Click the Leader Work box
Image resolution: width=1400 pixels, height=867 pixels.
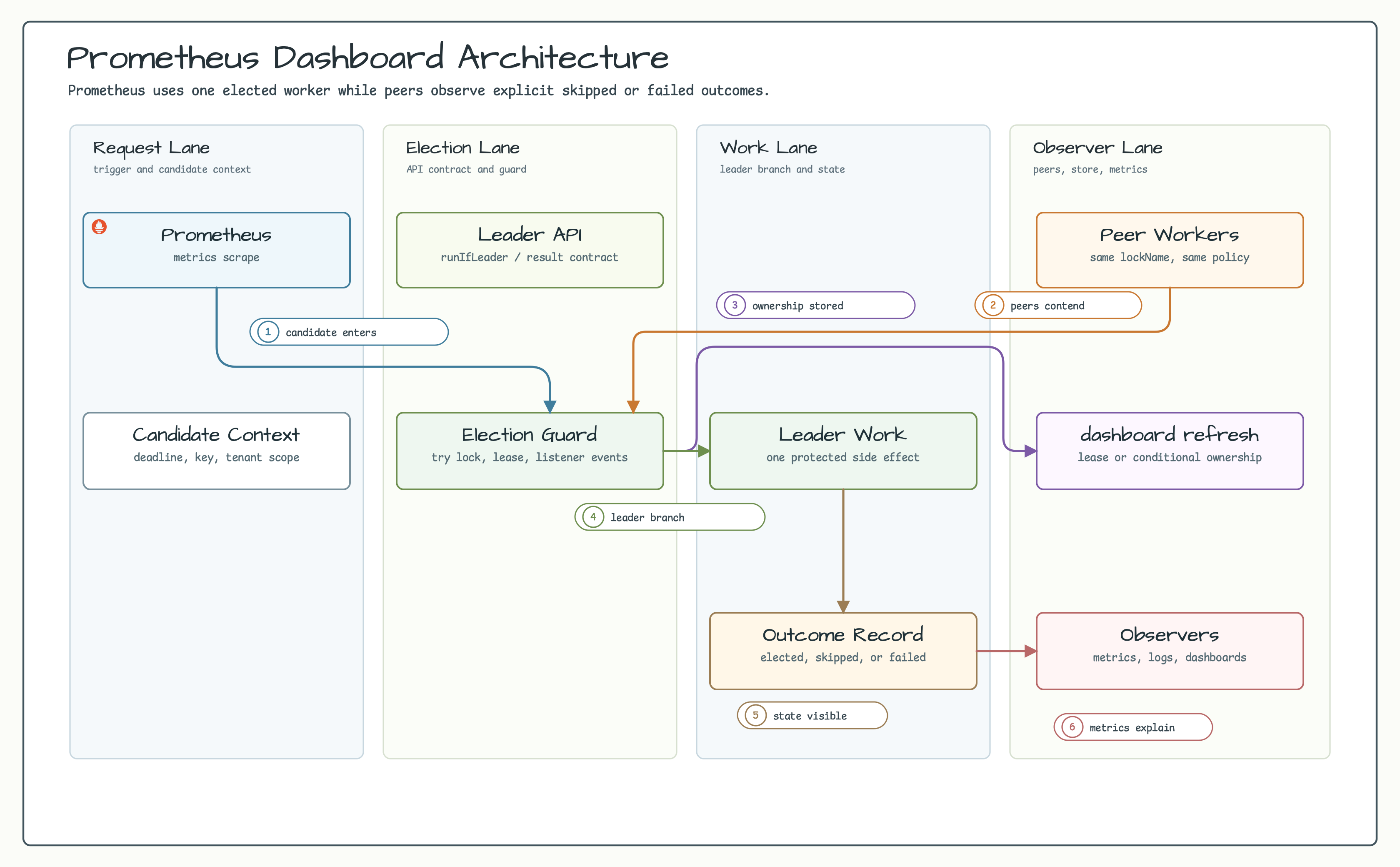point(843,451)
